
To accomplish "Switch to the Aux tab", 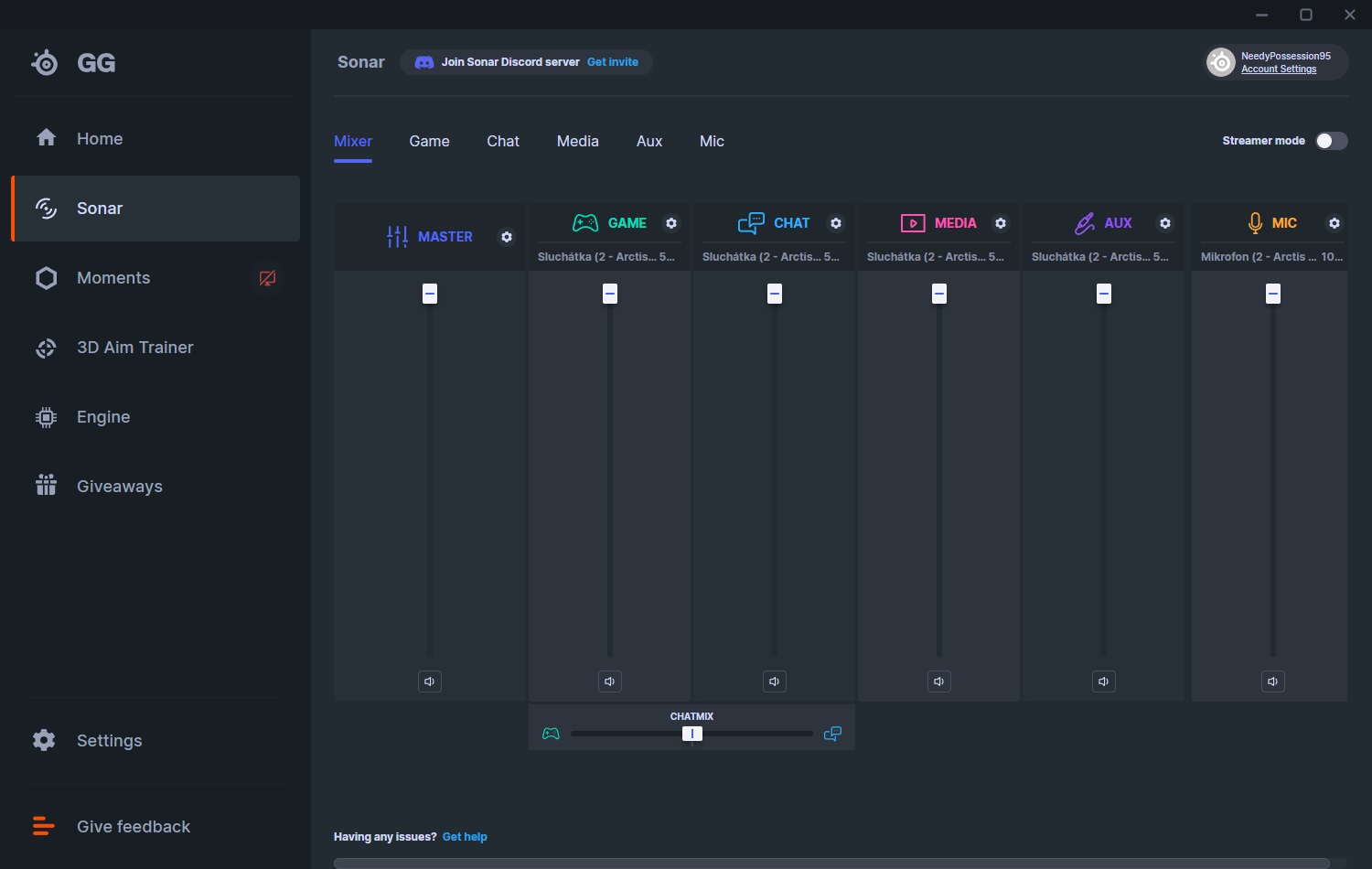I will pyautogui.click(x=649, y=141).
